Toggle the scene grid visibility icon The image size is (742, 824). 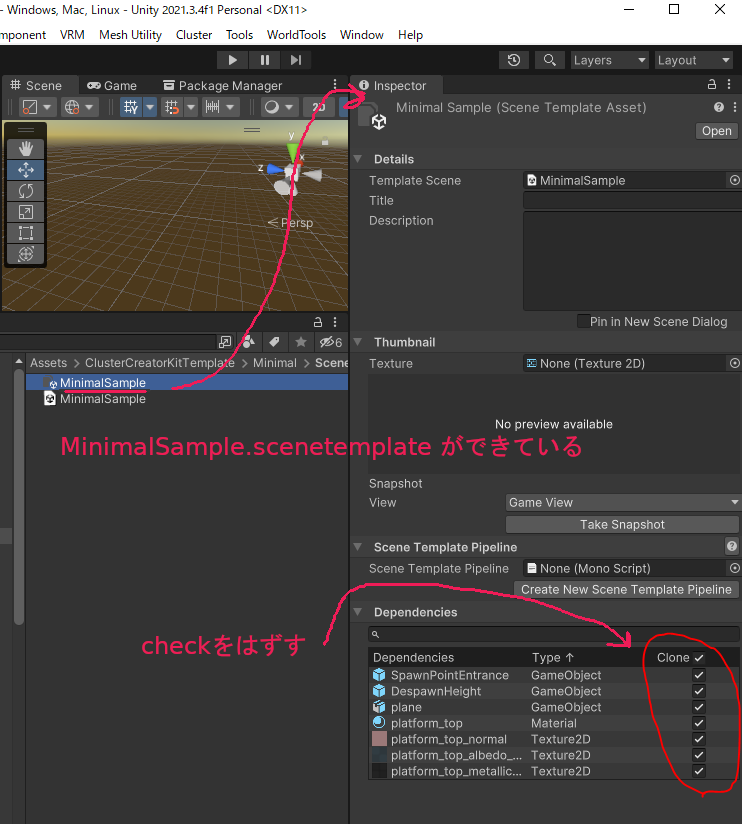[131, 107]
